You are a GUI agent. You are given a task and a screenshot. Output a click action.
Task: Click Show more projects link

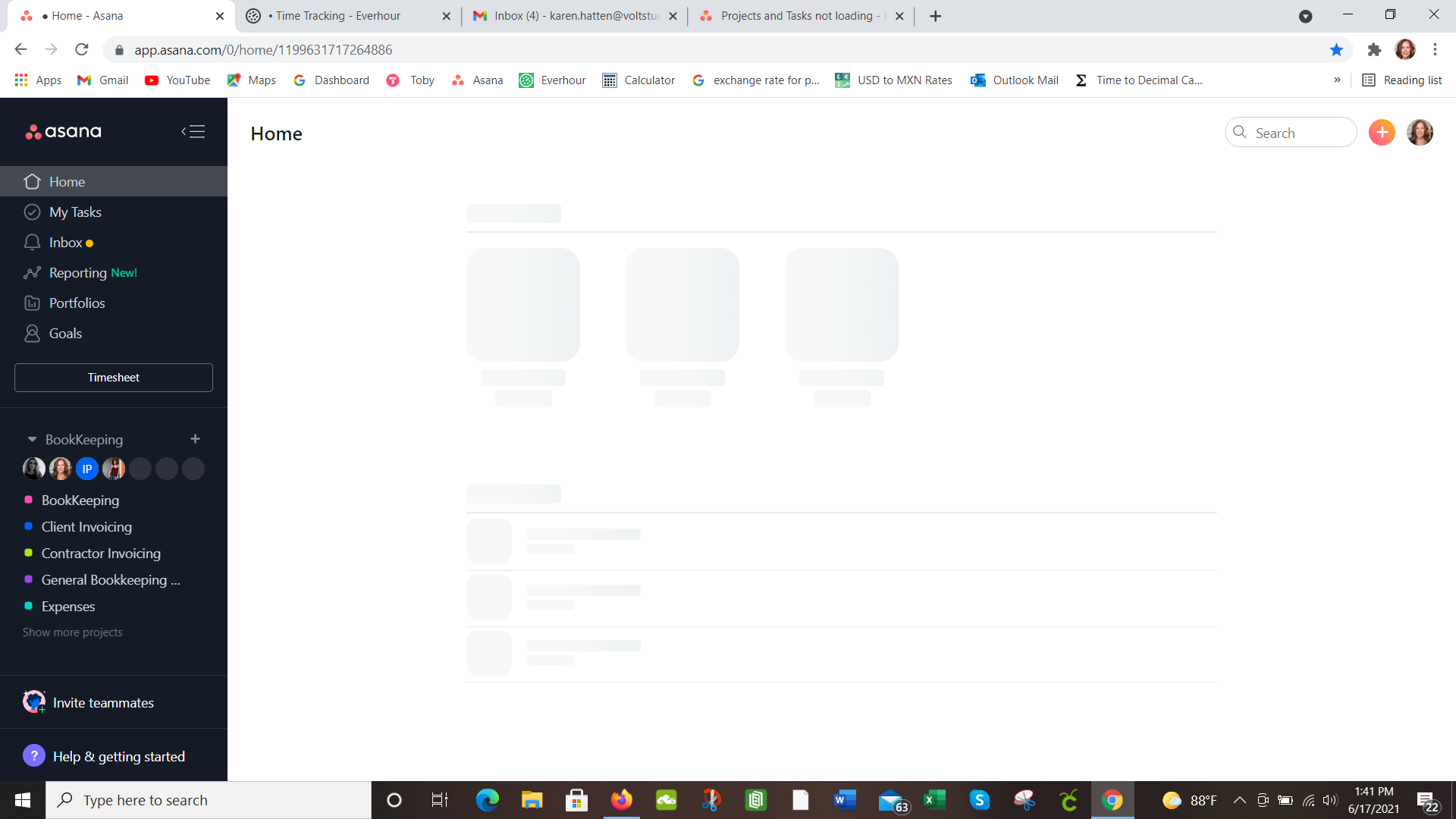click(73, 632)
